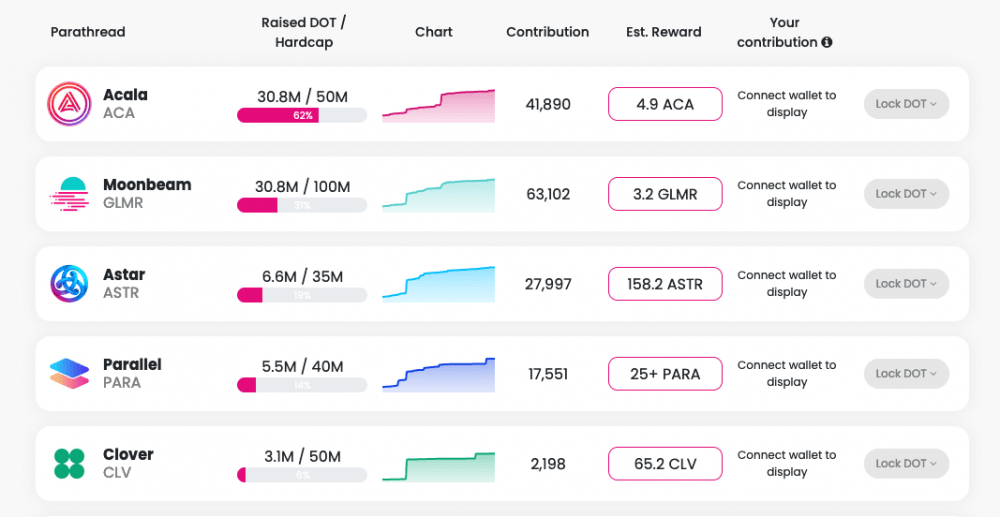Screen dimensions: 1000x517
Task: Click the 2,198 contribution count
Action: [x=548, y=463]
